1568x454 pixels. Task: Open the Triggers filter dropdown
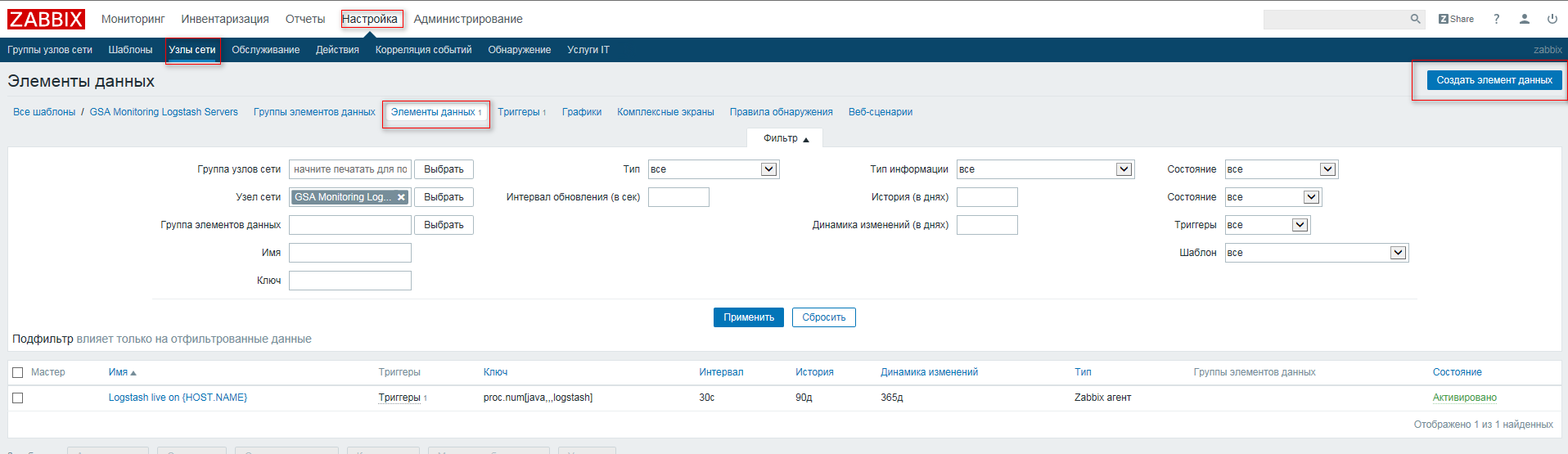(x=1300, y=225)
